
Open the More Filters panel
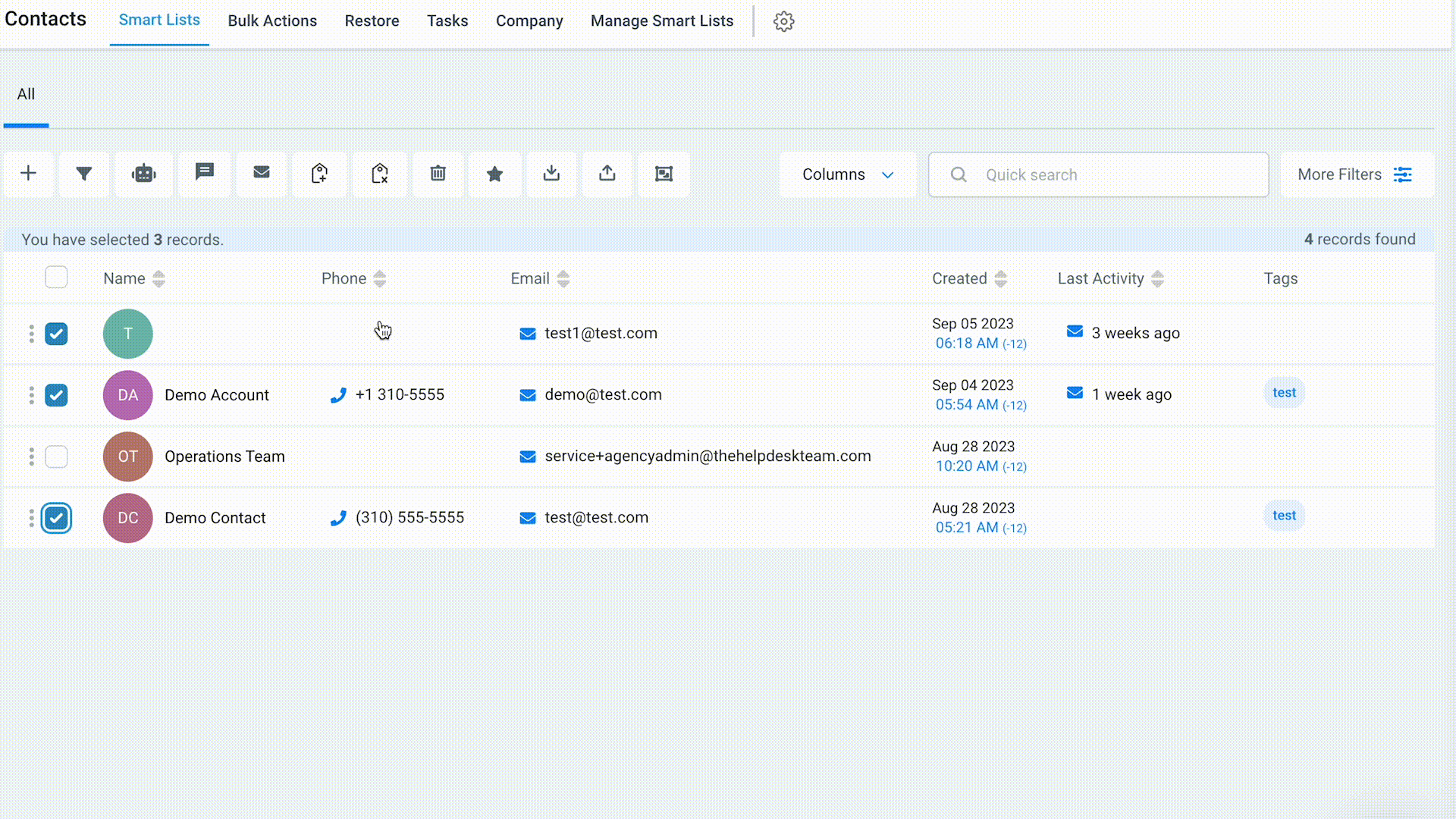pyautogui.click(x=1356, y=174)
